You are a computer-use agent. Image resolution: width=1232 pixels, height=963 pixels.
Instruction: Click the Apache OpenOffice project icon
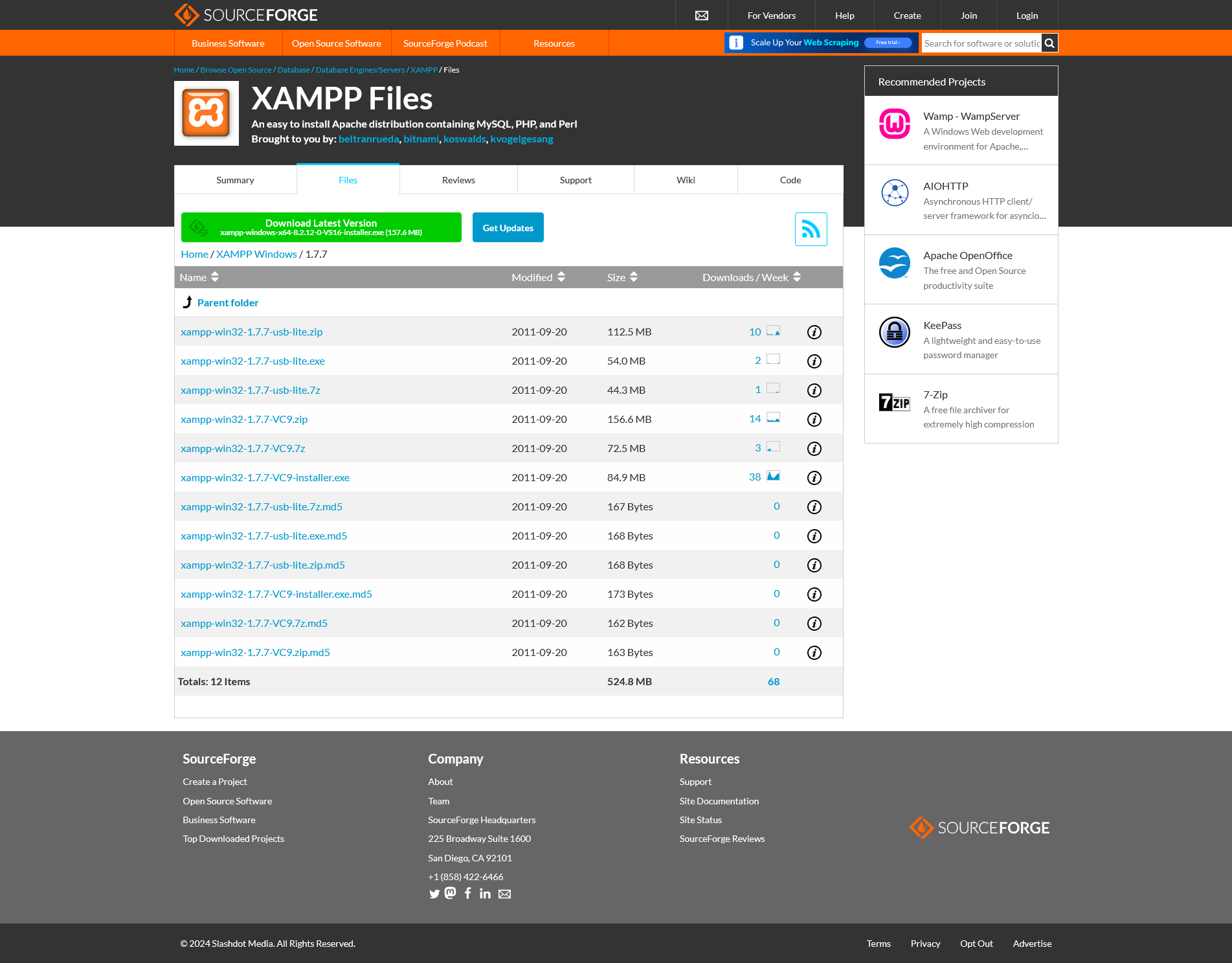(x=895, y=263)
